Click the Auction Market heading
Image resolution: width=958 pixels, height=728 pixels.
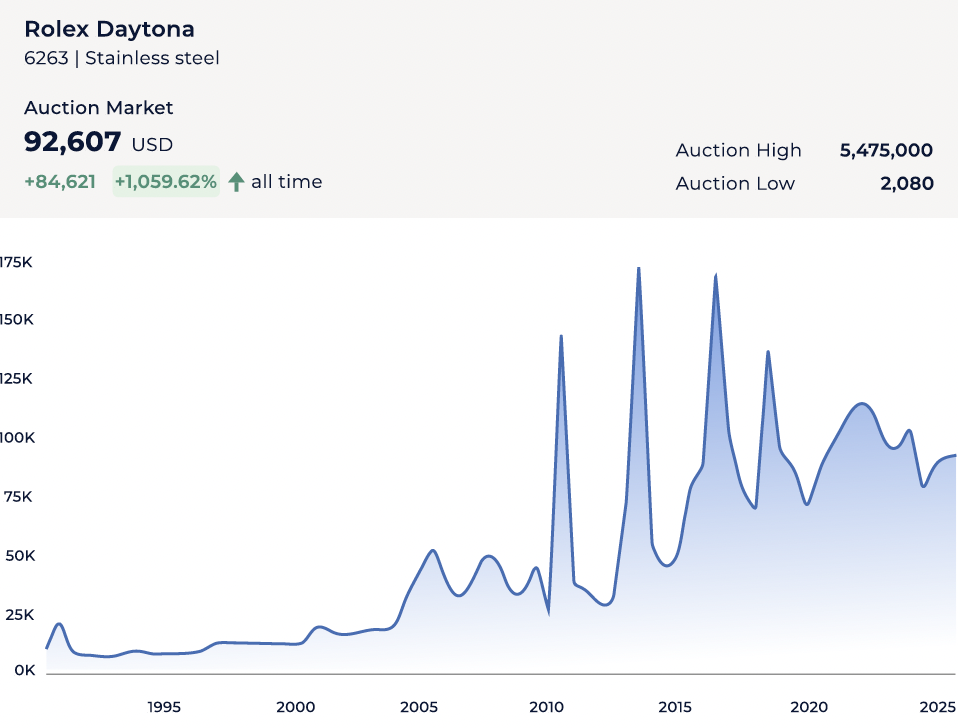[x=98, y=108]
